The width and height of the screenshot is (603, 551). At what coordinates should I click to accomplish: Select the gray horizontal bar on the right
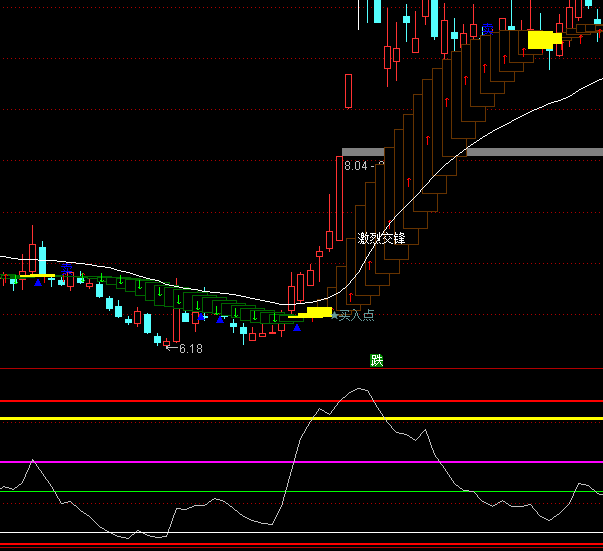click(535, 152)
